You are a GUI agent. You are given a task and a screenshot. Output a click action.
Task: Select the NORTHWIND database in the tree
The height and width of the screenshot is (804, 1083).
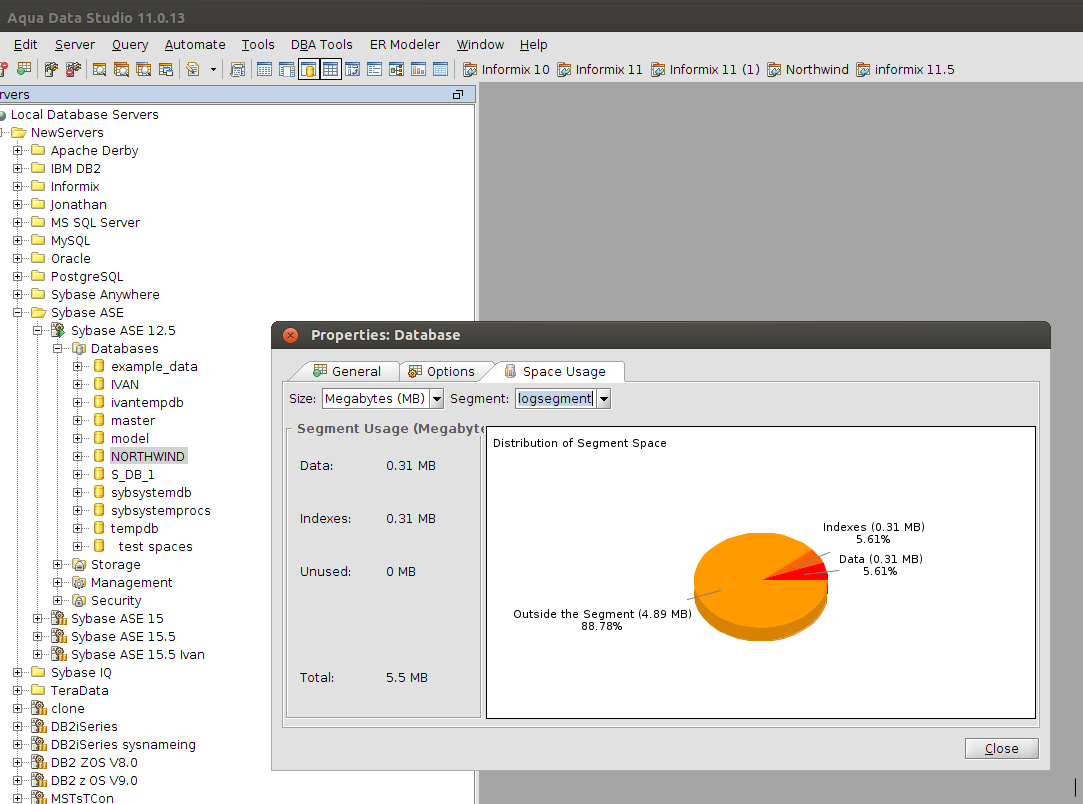click(148, 457)
